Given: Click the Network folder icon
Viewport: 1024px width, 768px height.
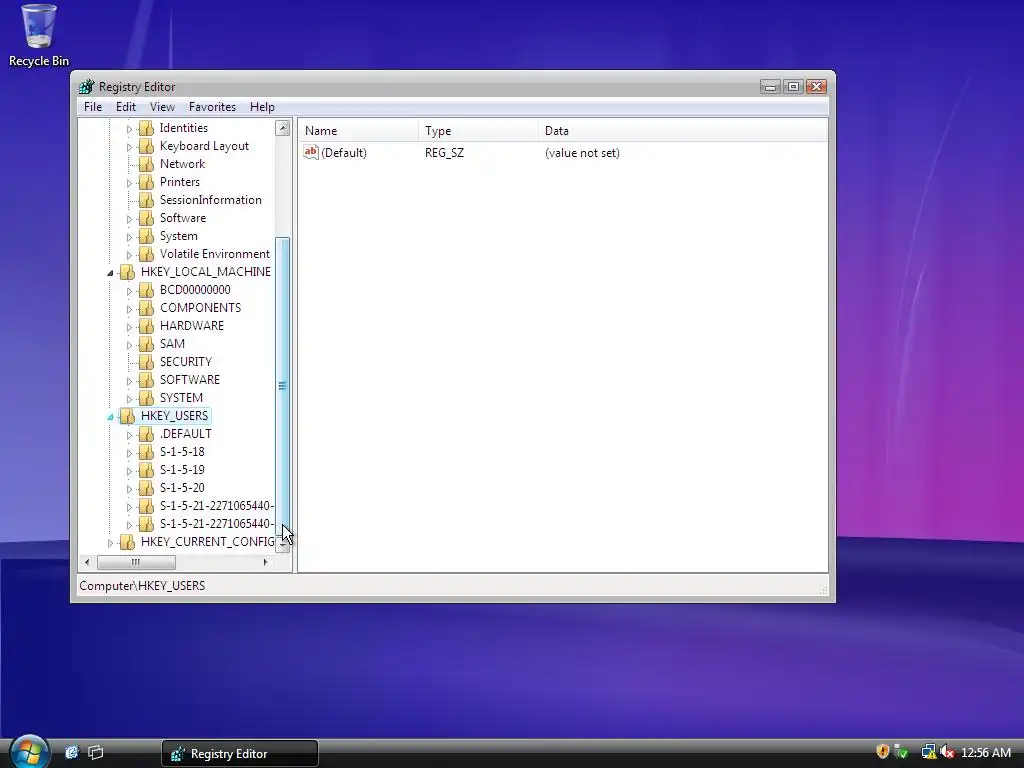Looking at the screenshot, I should 146,164.
